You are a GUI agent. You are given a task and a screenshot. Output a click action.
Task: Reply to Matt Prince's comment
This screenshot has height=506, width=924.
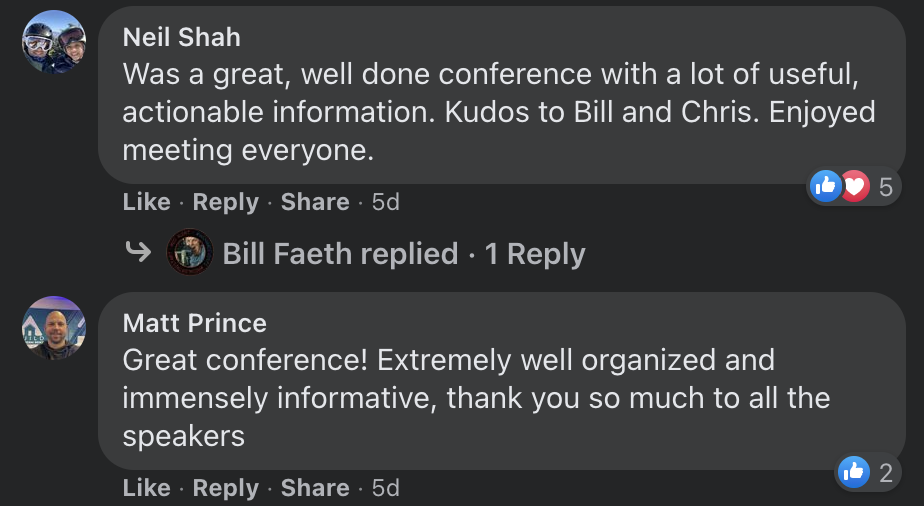coord(225,488)
